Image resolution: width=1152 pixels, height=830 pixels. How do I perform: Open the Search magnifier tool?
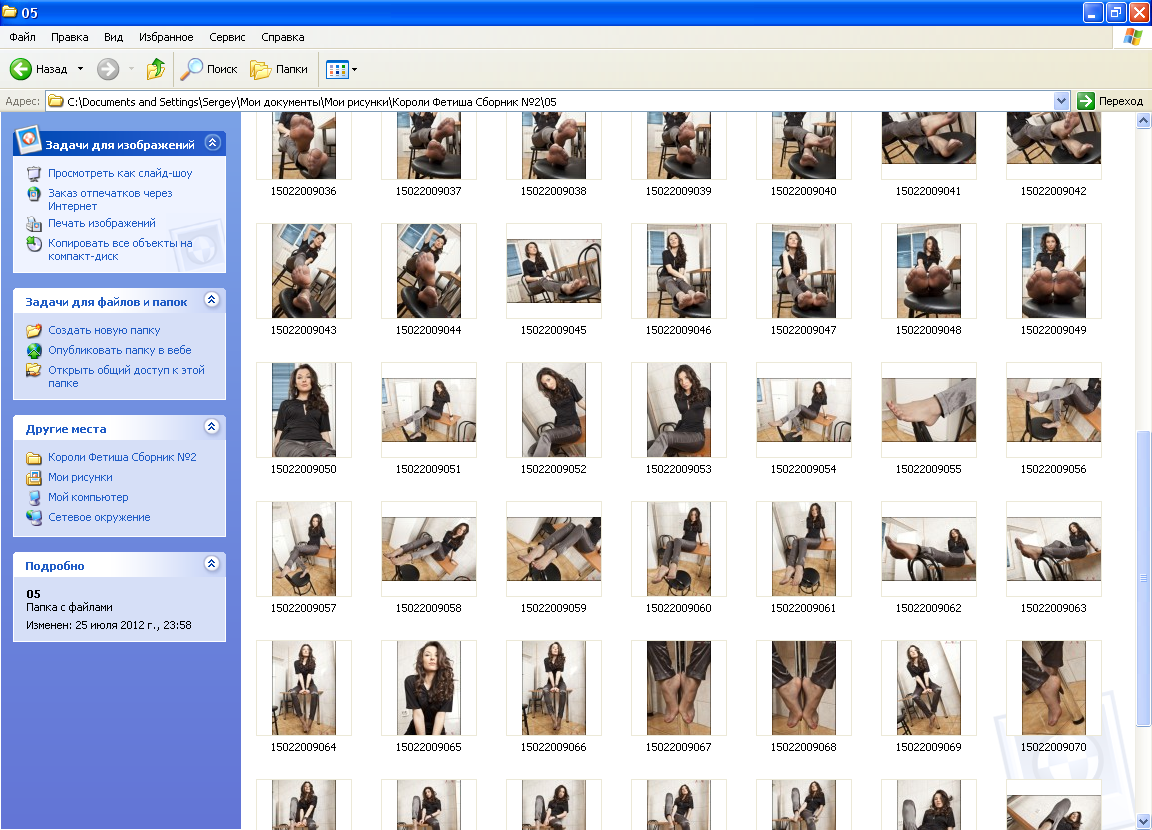coord(192,69)
